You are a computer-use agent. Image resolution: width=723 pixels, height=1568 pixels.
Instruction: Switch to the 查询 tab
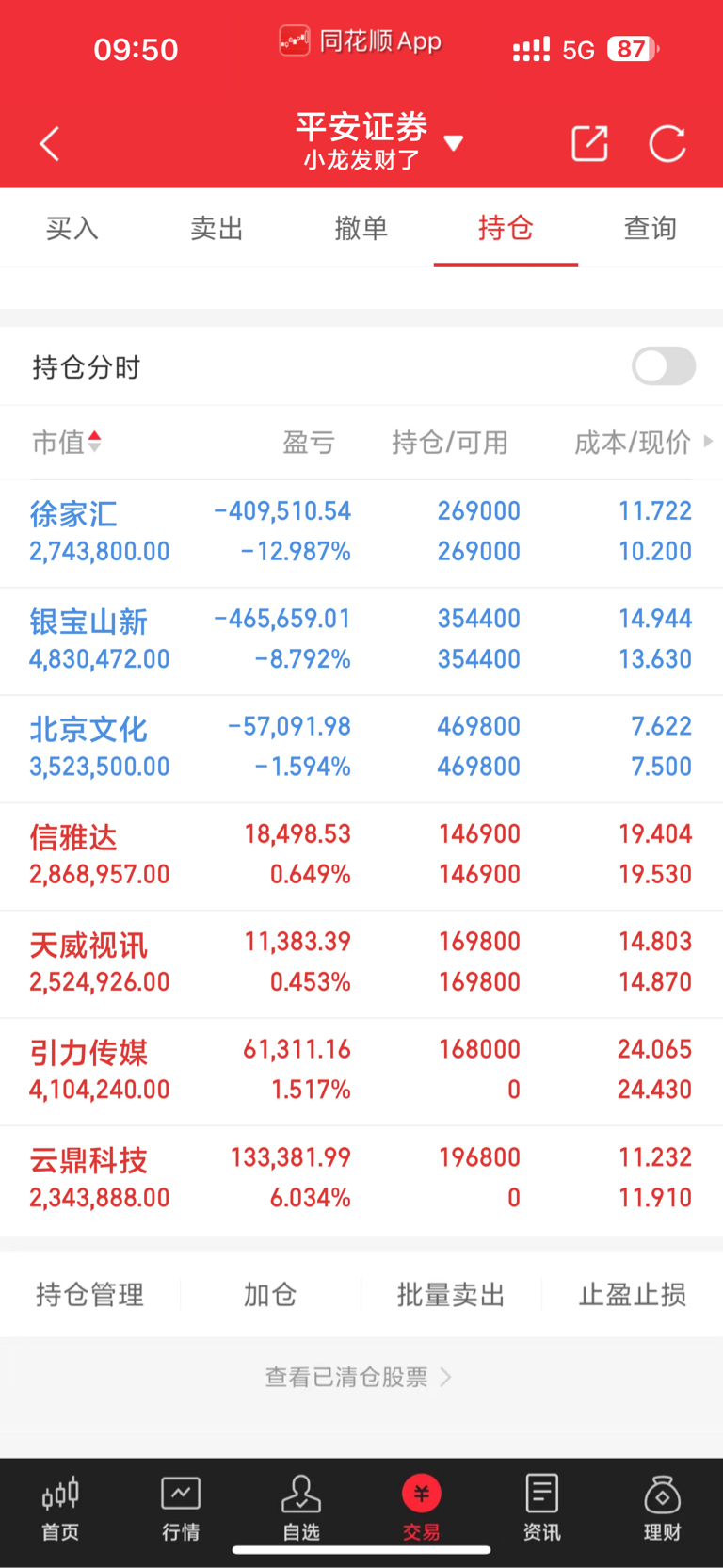[x=651, y=228]
